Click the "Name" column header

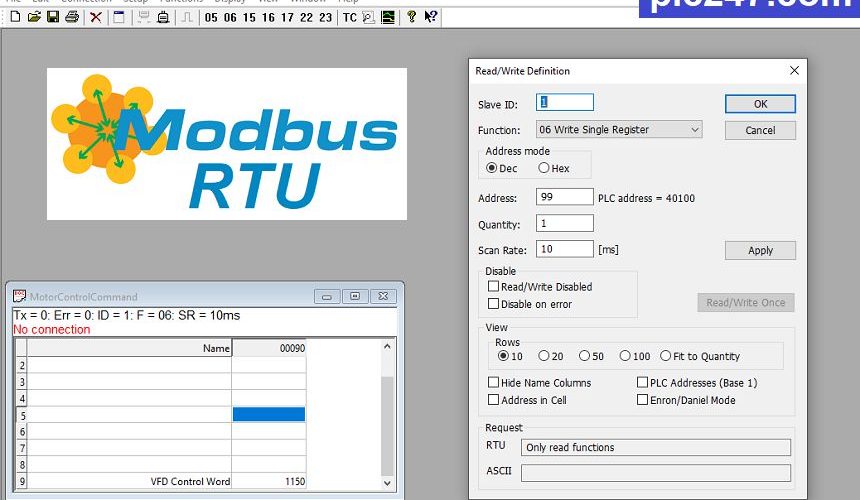coord(129,348)
